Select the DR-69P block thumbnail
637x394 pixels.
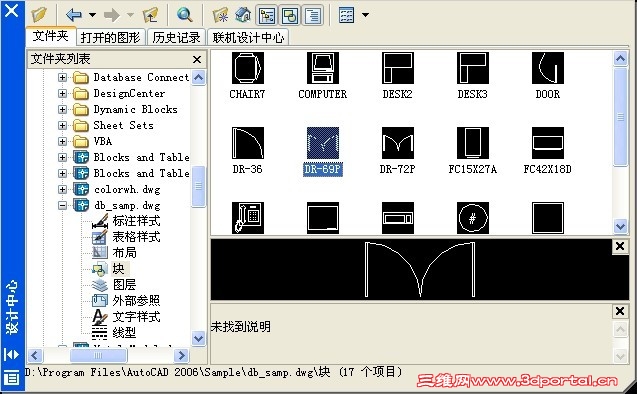[323, 143]
